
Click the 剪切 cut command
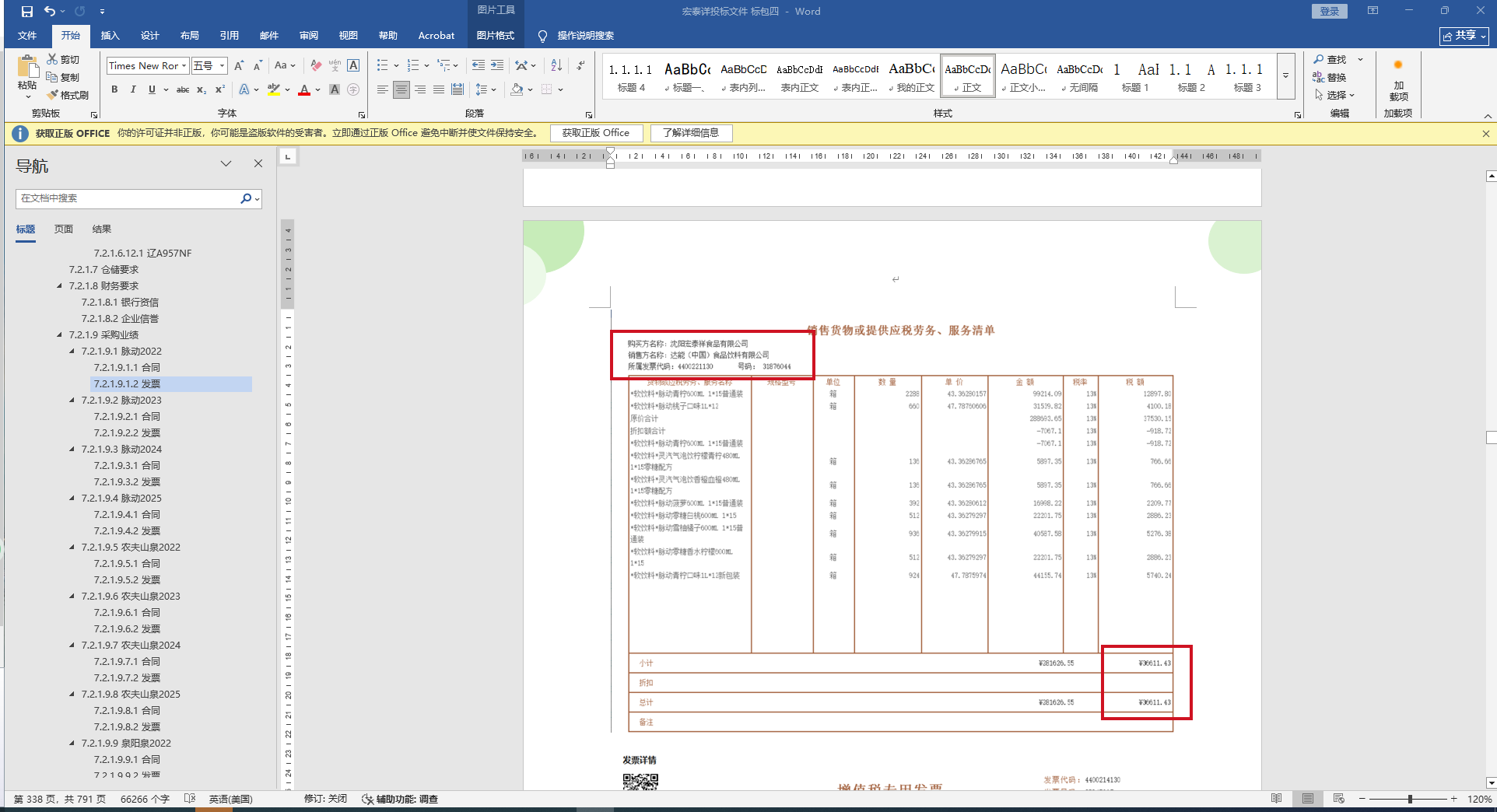[x=63, y=59]
